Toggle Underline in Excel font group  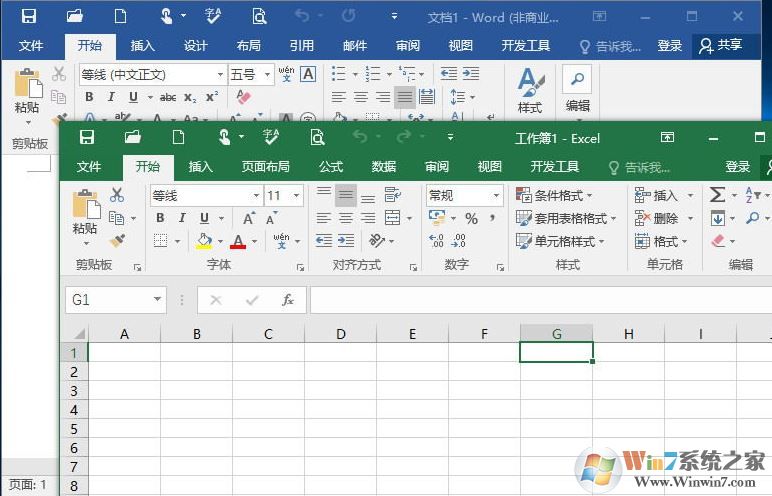click(204, 218)
